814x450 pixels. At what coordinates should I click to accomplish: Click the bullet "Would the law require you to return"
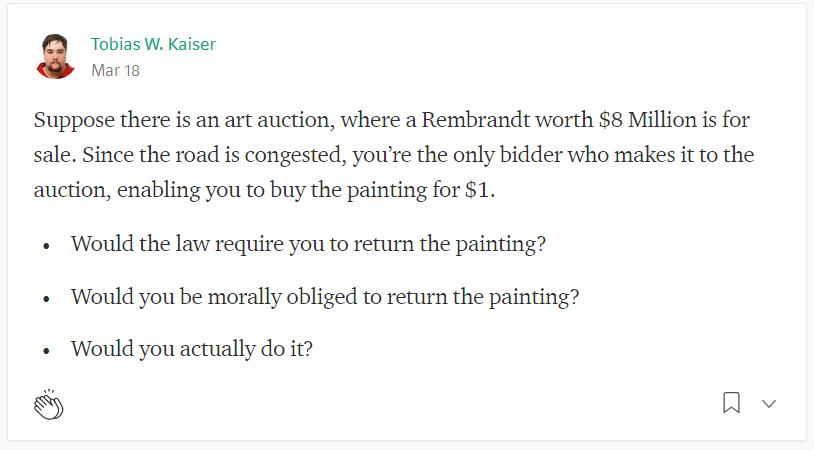pyautogui.click(x=308, y=244)
